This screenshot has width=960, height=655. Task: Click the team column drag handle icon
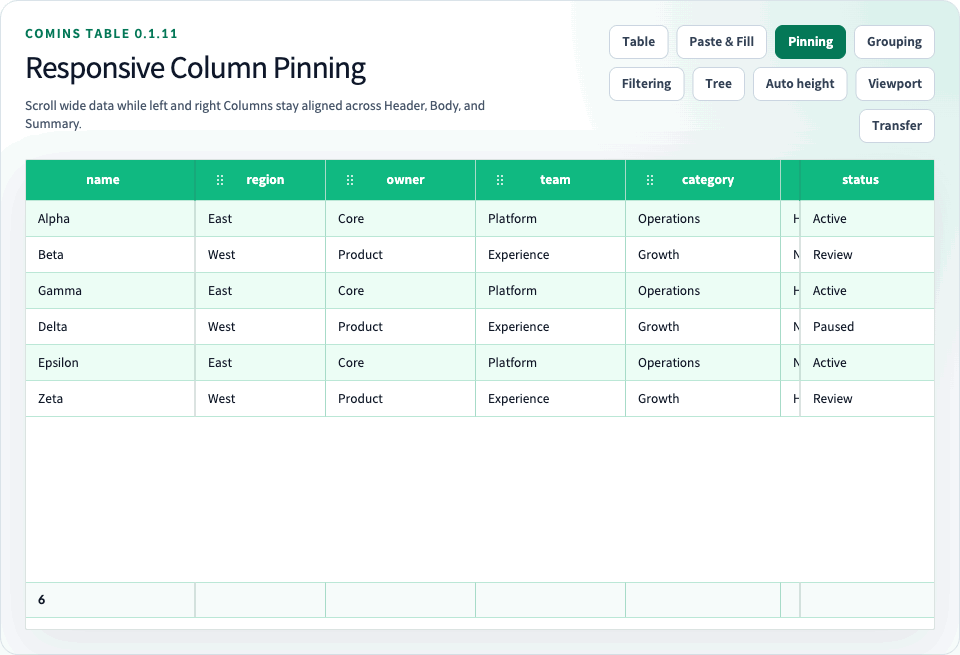coord(500,180)
